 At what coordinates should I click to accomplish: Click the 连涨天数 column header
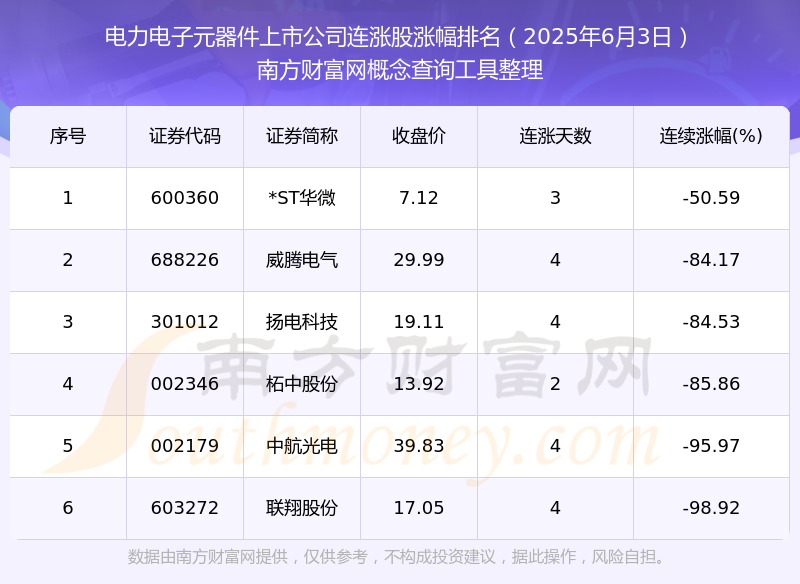coord(555,136)
